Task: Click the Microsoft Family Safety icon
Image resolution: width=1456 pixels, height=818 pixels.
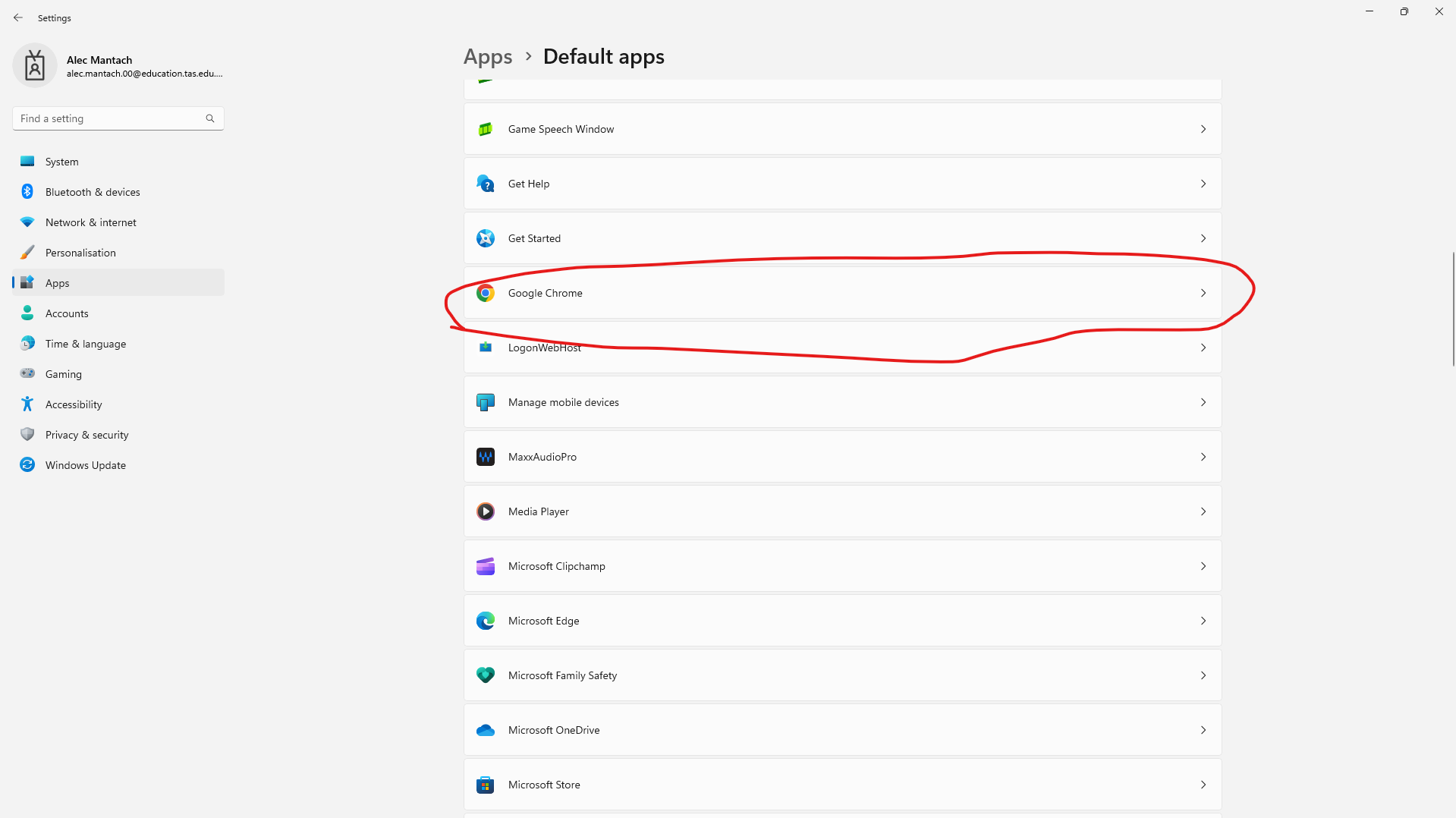Action: click(x=486, y=675)
